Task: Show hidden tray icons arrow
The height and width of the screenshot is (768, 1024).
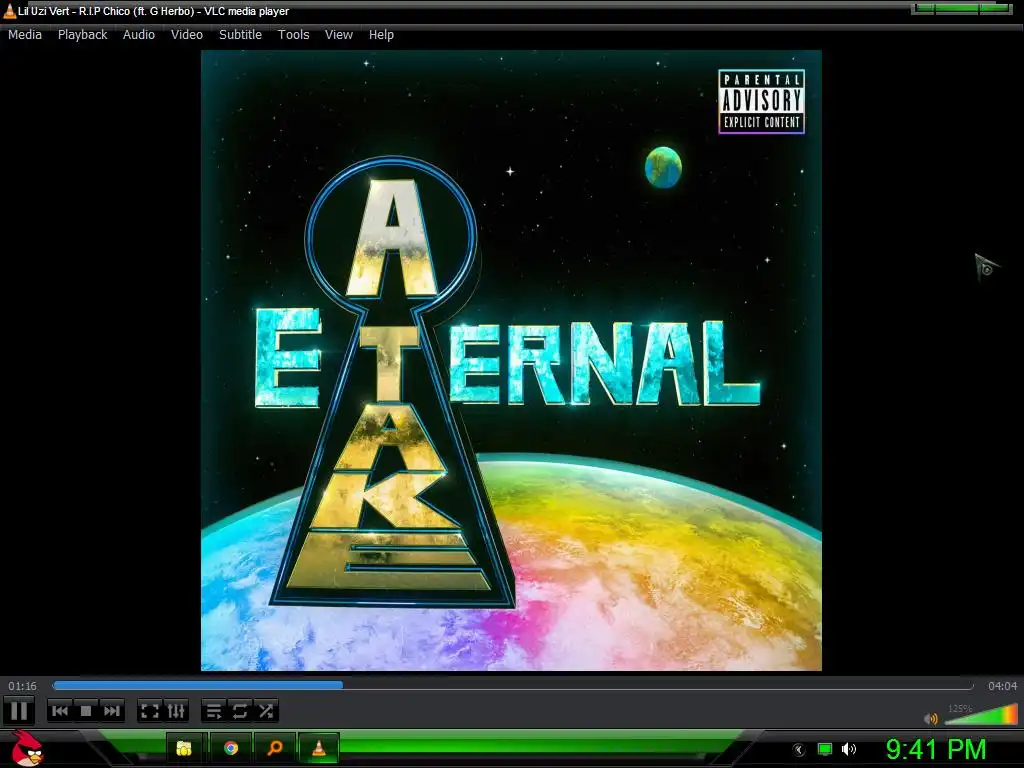Action: [799, 750]
